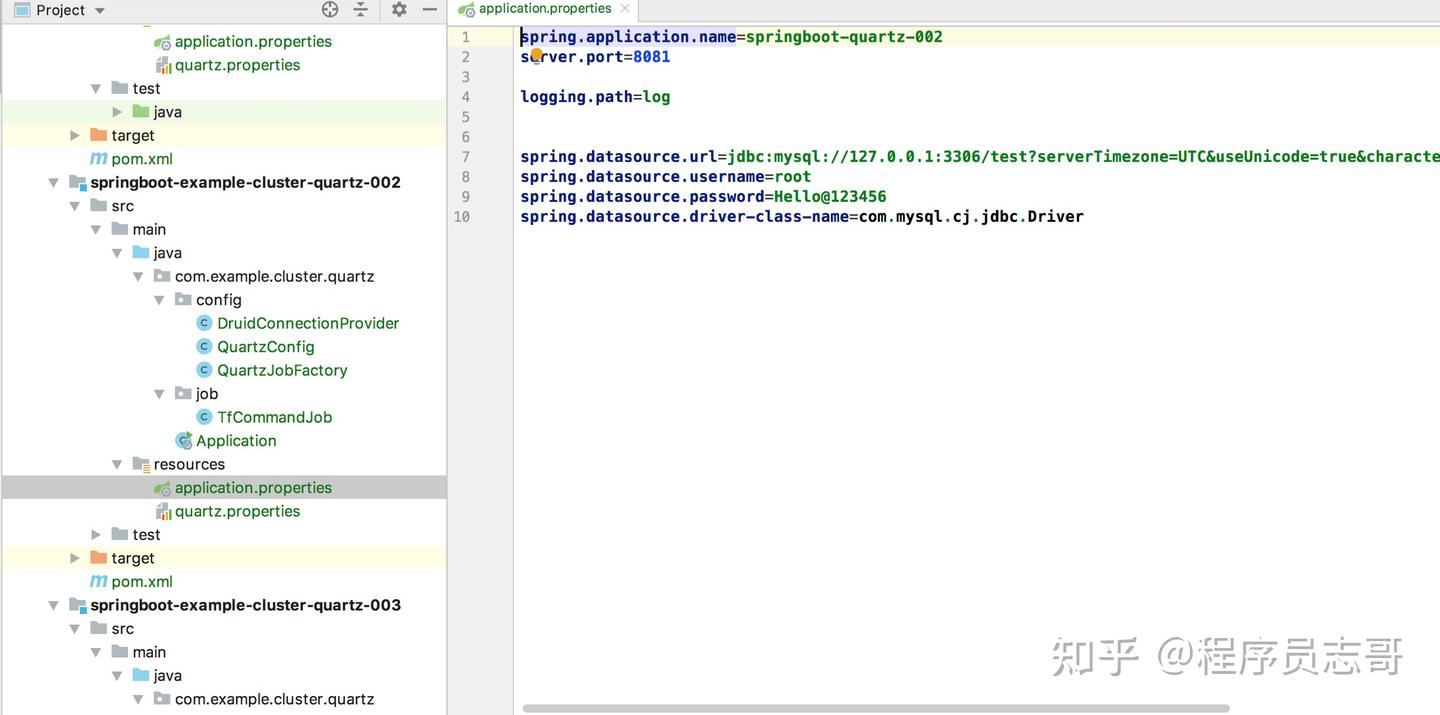Screen dimensions: 1440x715
Task: Collapse the springboot-example-cluster-quartz-003 module
Action: pos(54,606)
